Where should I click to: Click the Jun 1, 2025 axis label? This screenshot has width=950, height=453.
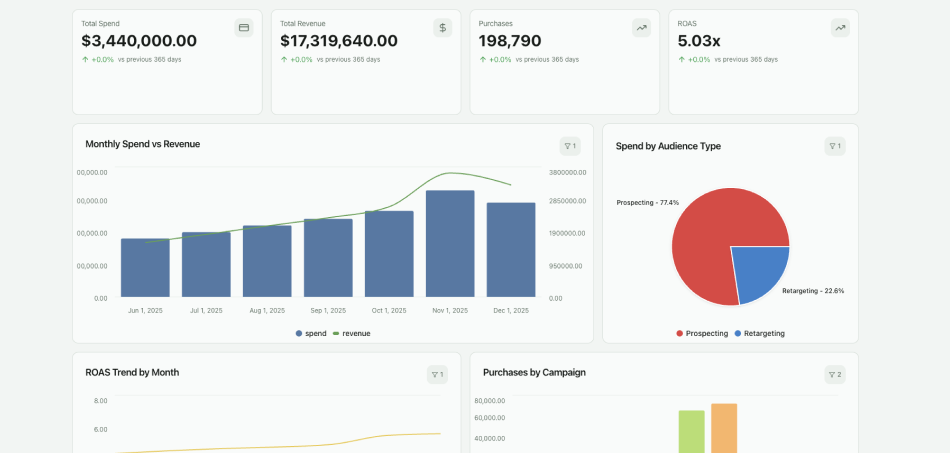tap(145, 311)
